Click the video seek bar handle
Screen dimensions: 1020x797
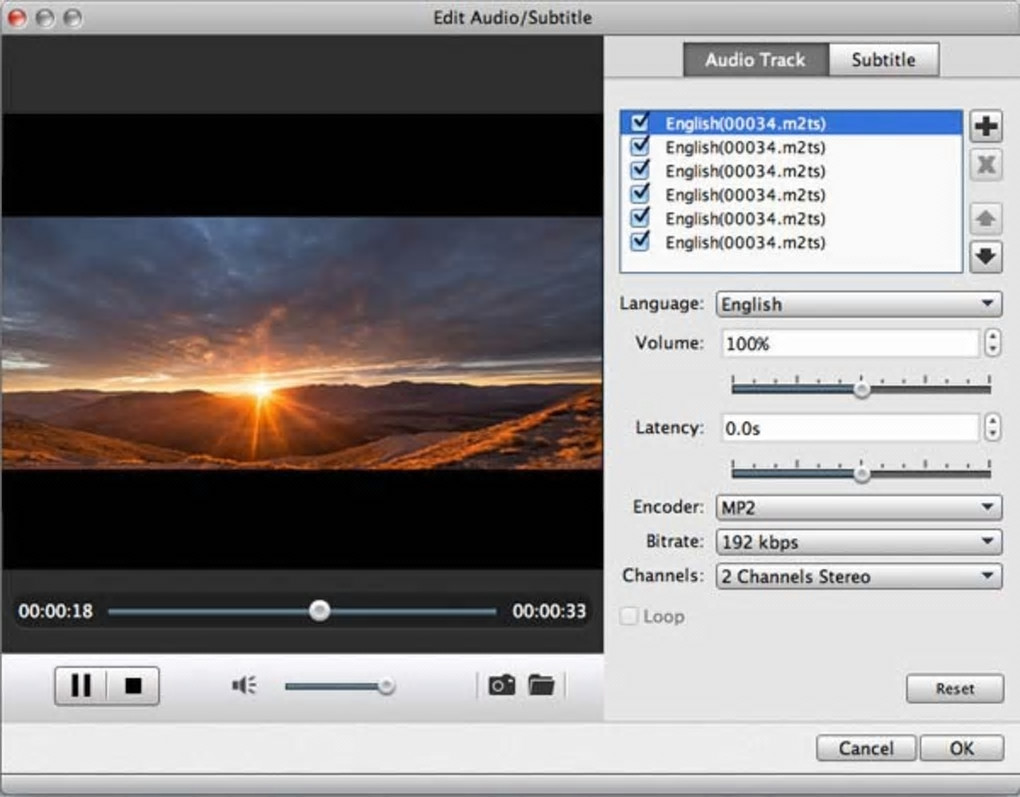tap(319, 610)
